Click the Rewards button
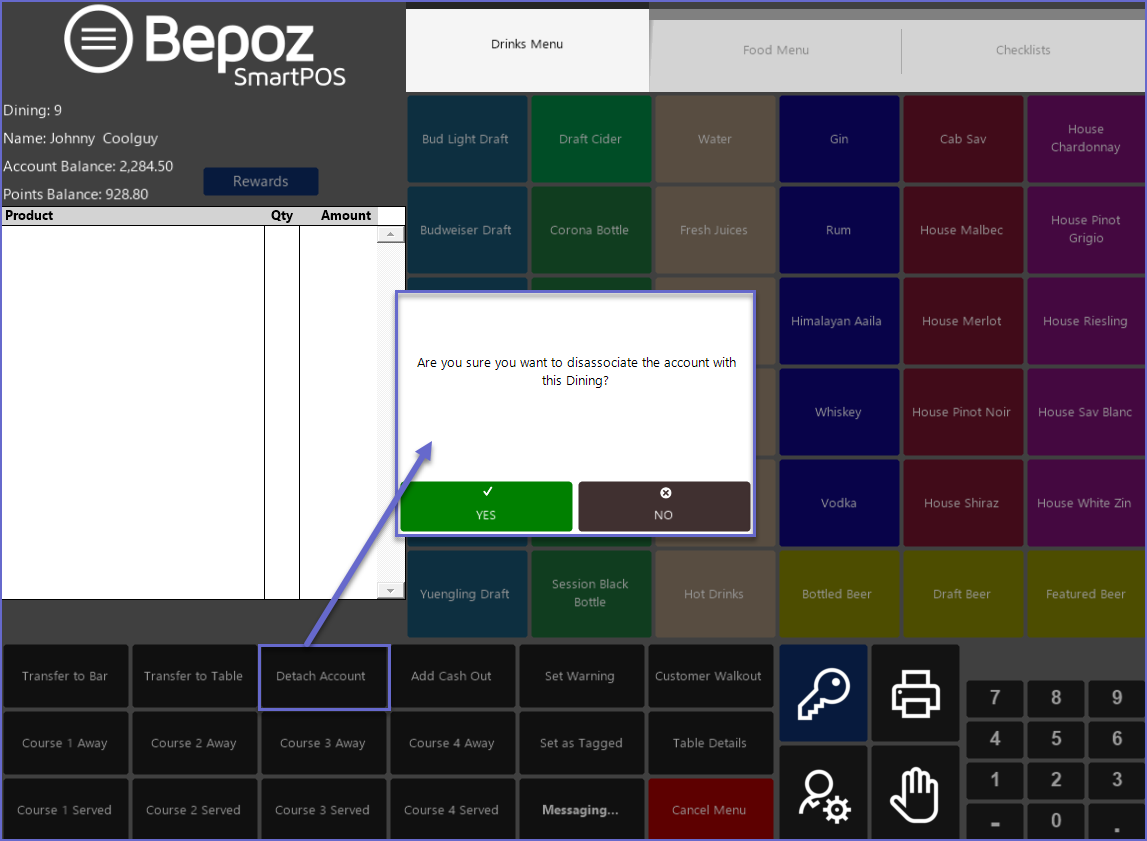This screenshot has width=1147, height=841. click(x=261, y=182)
